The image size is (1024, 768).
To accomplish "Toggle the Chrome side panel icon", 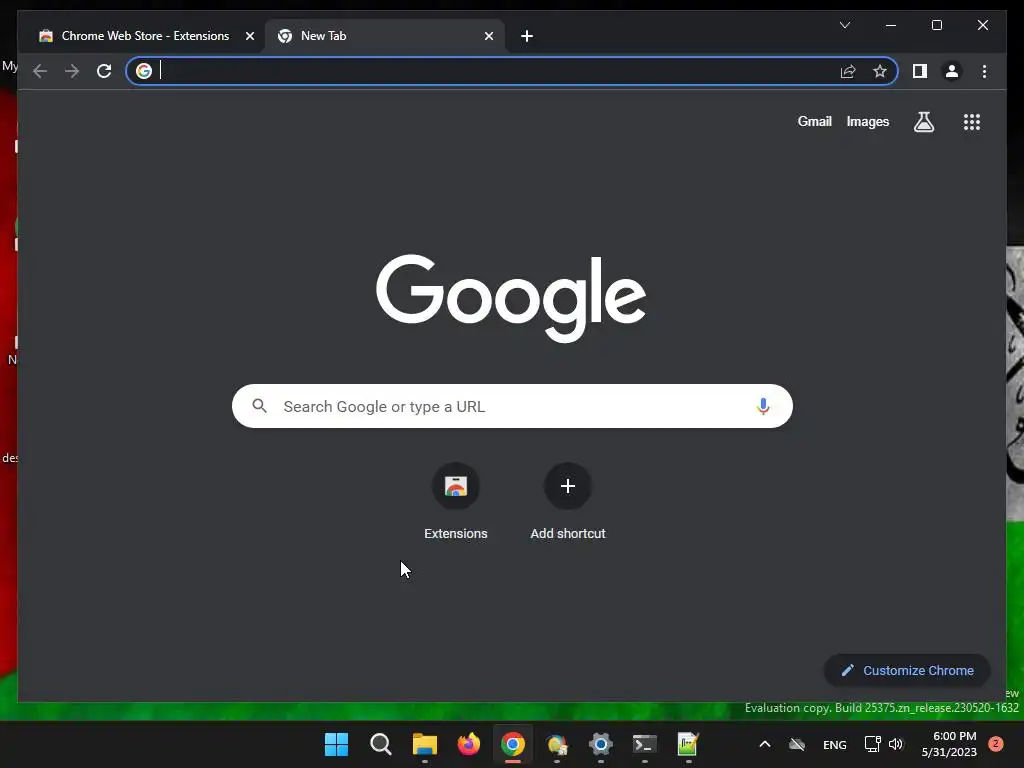I will pyautogui.click(x=920, y=71).
